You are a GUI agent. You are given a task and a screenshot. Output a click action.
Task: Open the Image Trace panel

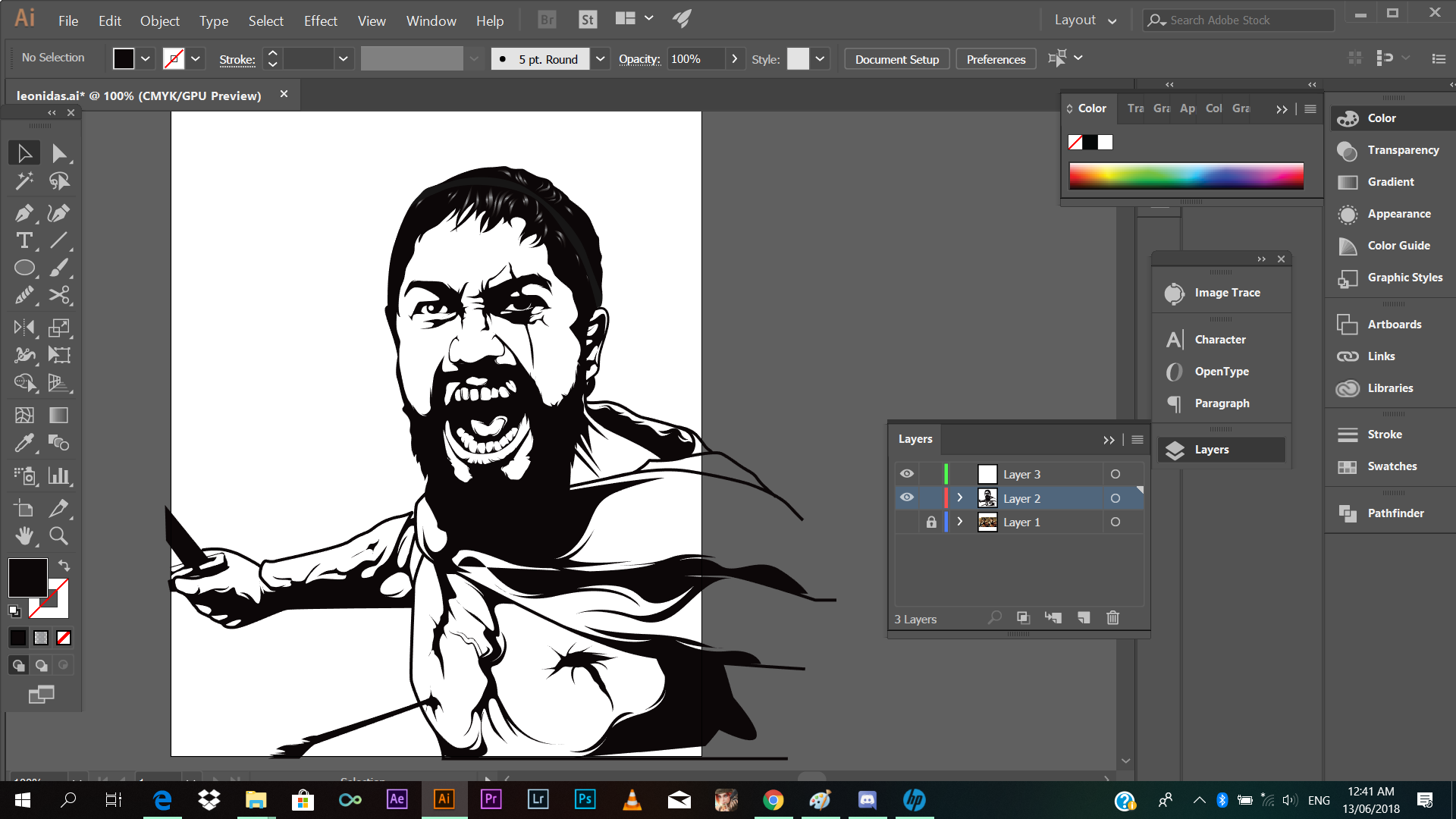(1227, 293)
